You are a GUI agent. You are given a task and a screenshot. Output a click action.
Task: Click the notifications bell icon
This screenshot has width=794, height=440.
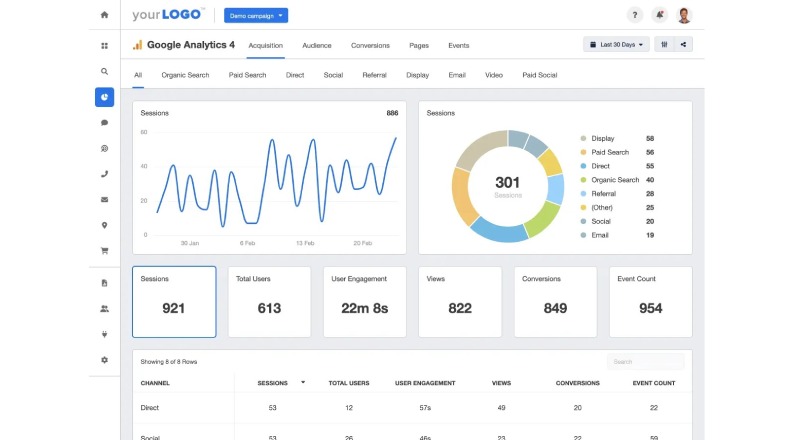coord(659,15)
